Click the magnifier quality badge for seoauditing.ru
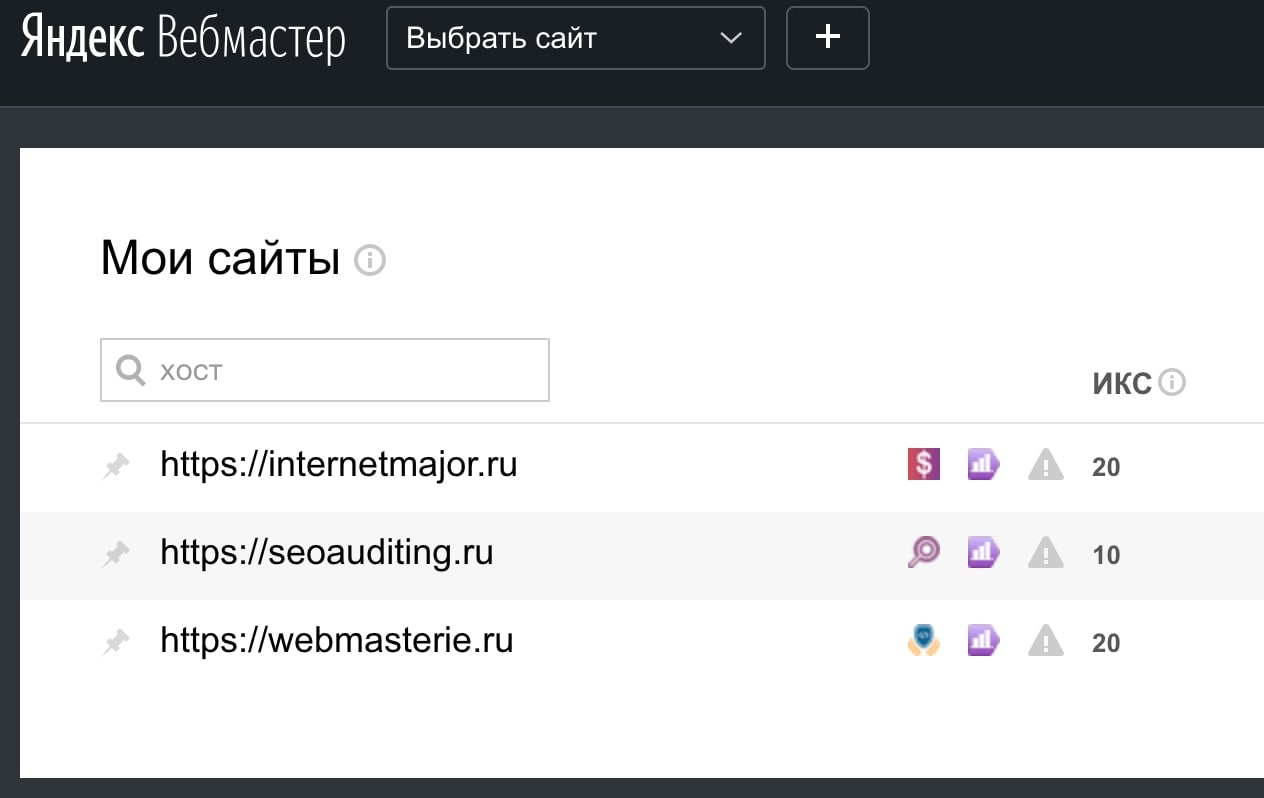Screen dimensions: 1264x798 pos(923,552)
